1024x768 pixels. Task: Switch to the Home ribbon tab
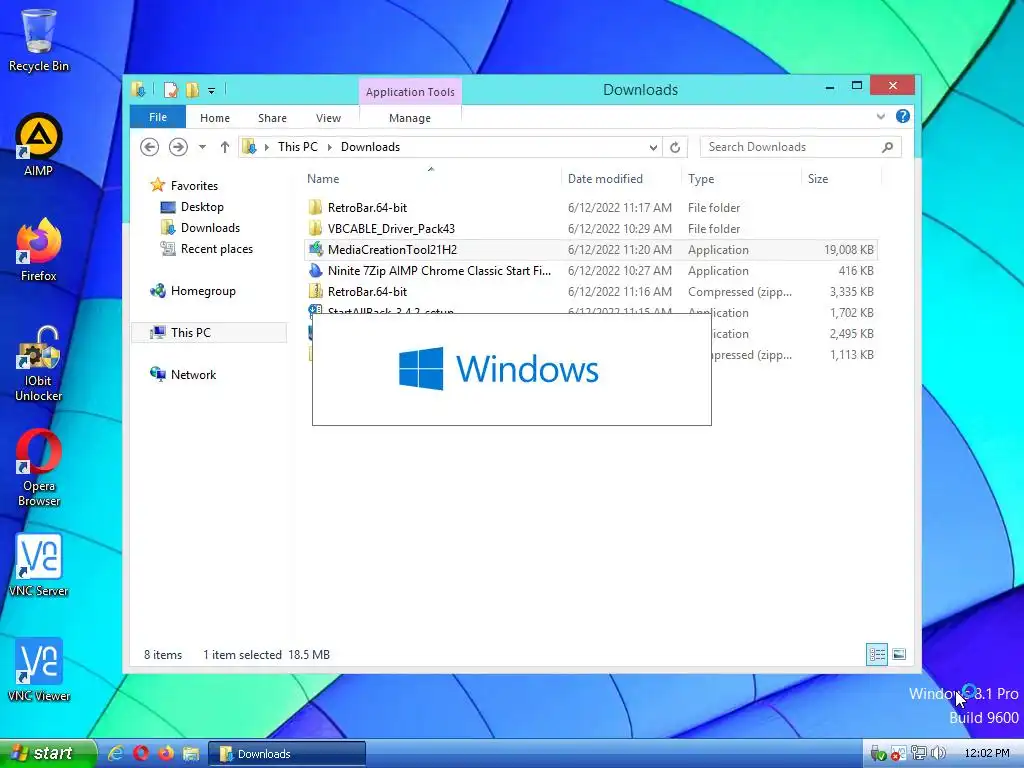[215, 118]
